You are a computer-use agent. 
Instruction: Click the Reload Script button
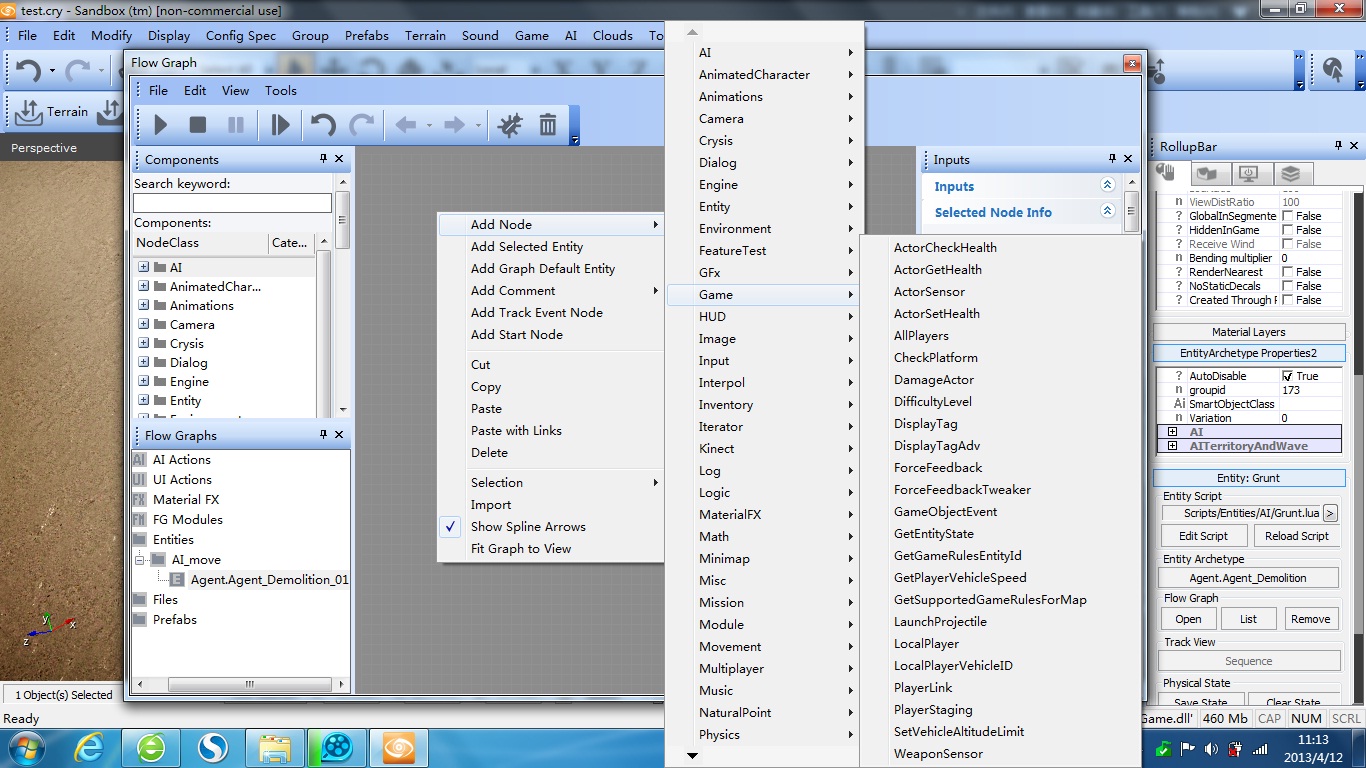[1297, 536]
